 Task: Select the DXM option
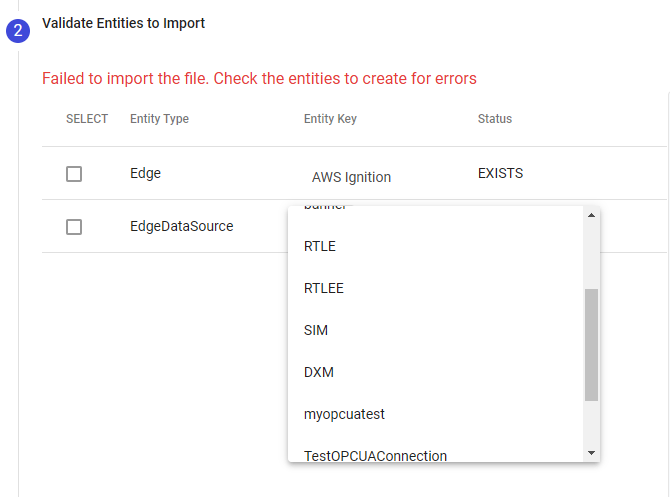click(x=319, y=372)
